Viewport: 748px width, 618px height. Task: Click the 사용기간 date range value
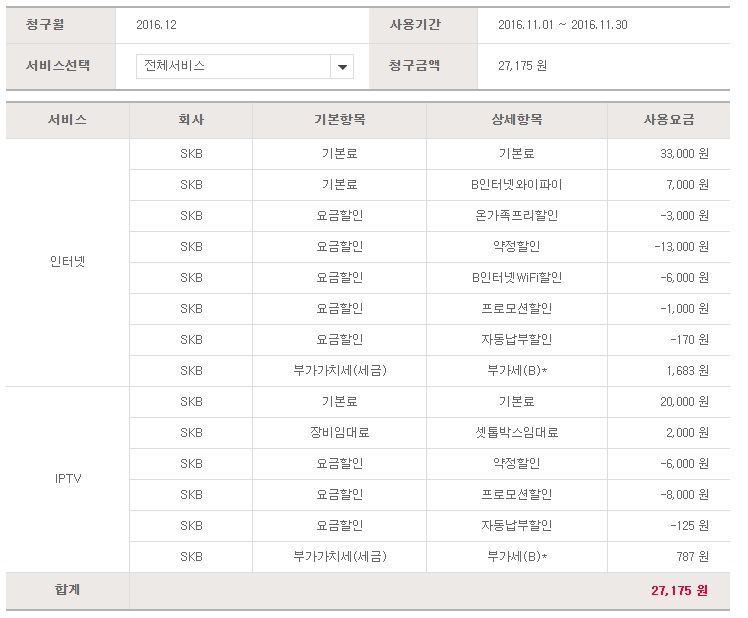562,25
